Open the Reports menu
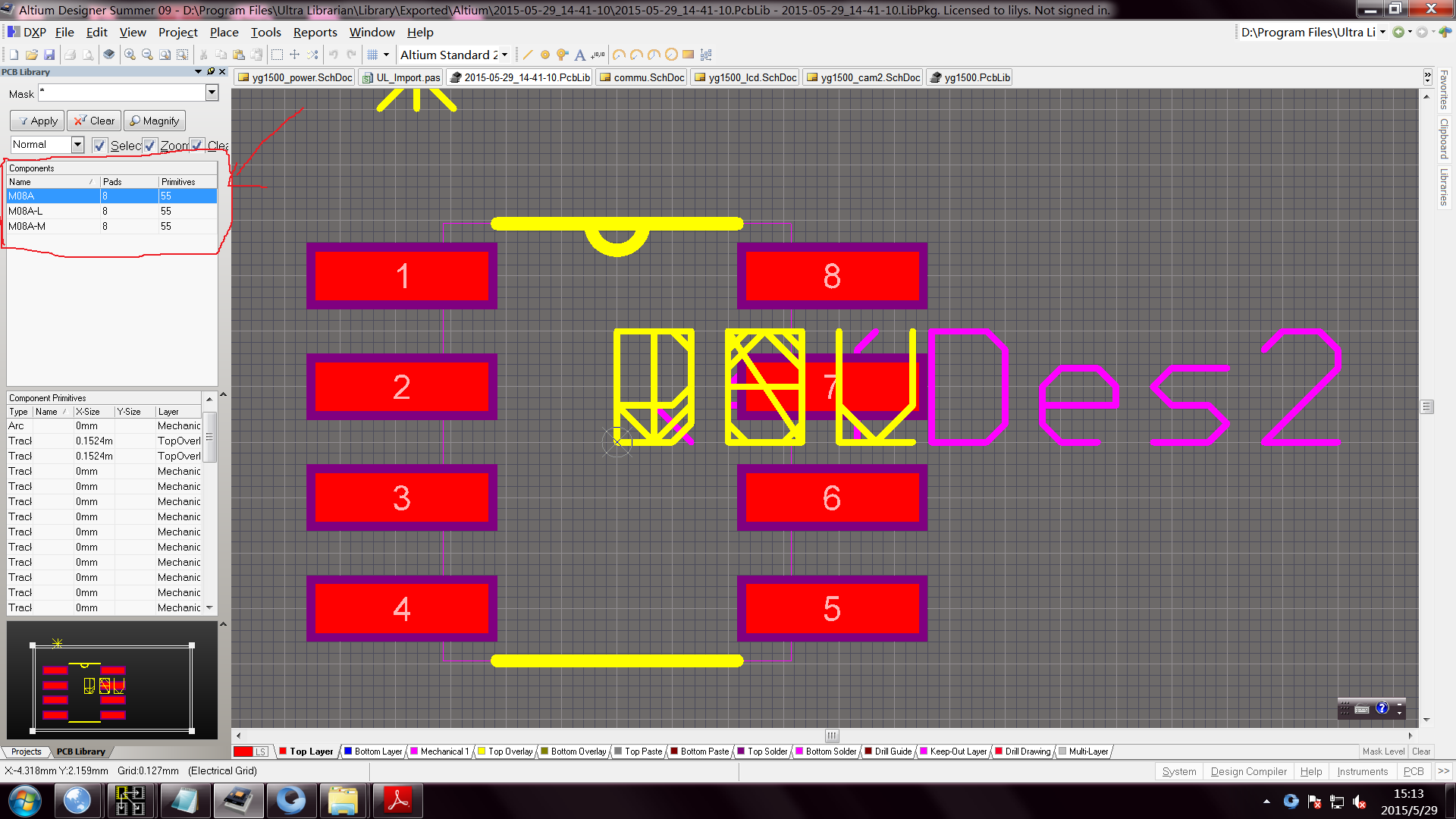1456x819 pixels. coord(315,32)
